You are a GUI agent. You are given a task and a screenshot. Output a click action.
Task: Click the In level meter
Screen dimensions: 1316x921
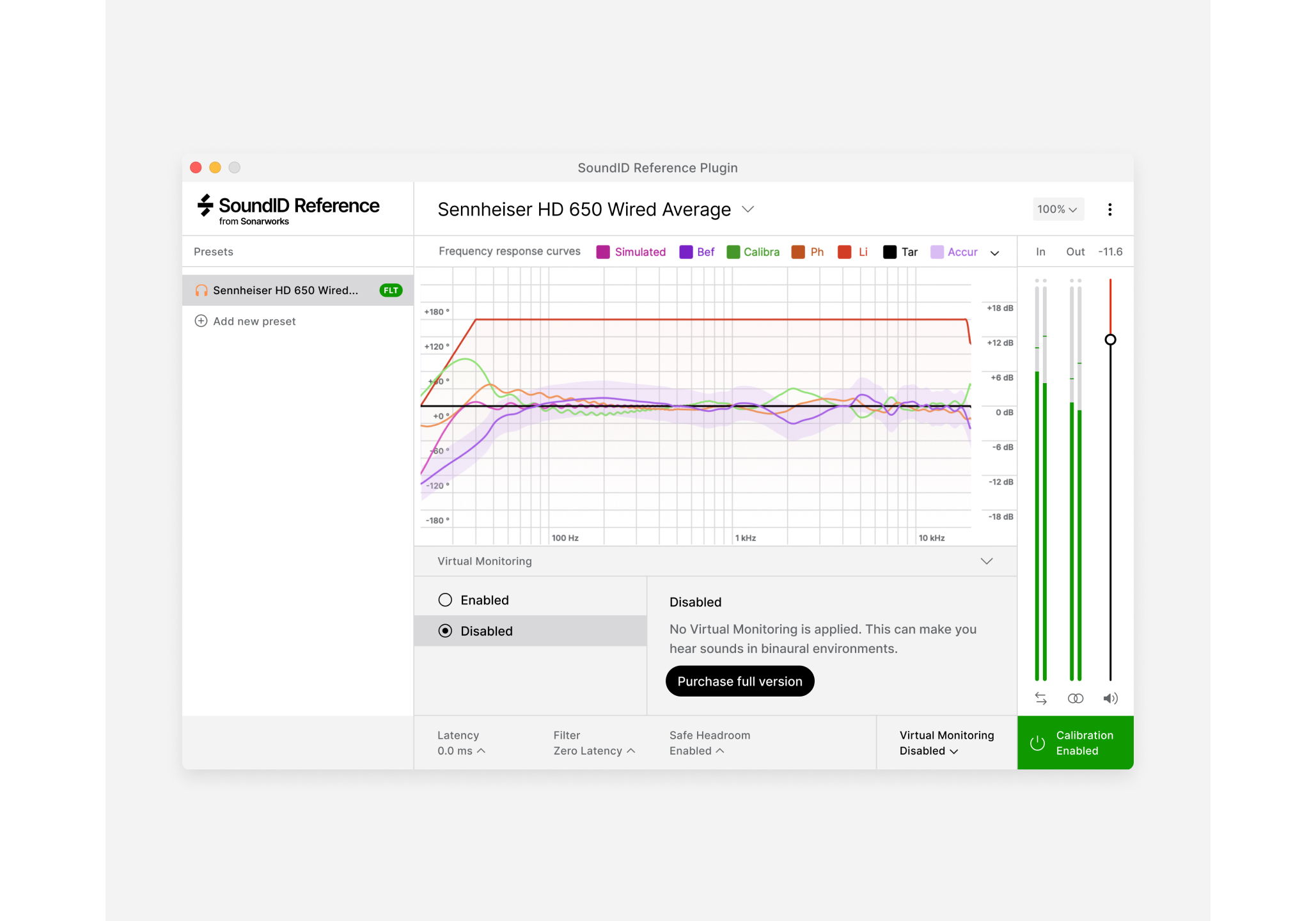point(1040,480)
